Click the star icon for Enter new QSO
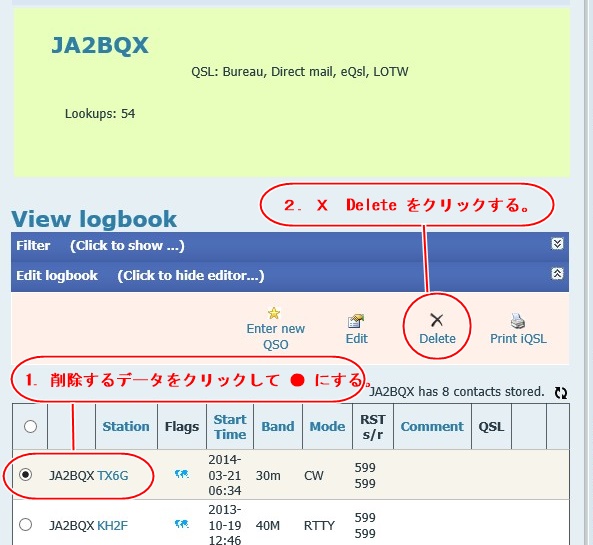The image size is (593, 545). (x=274, y=313)
